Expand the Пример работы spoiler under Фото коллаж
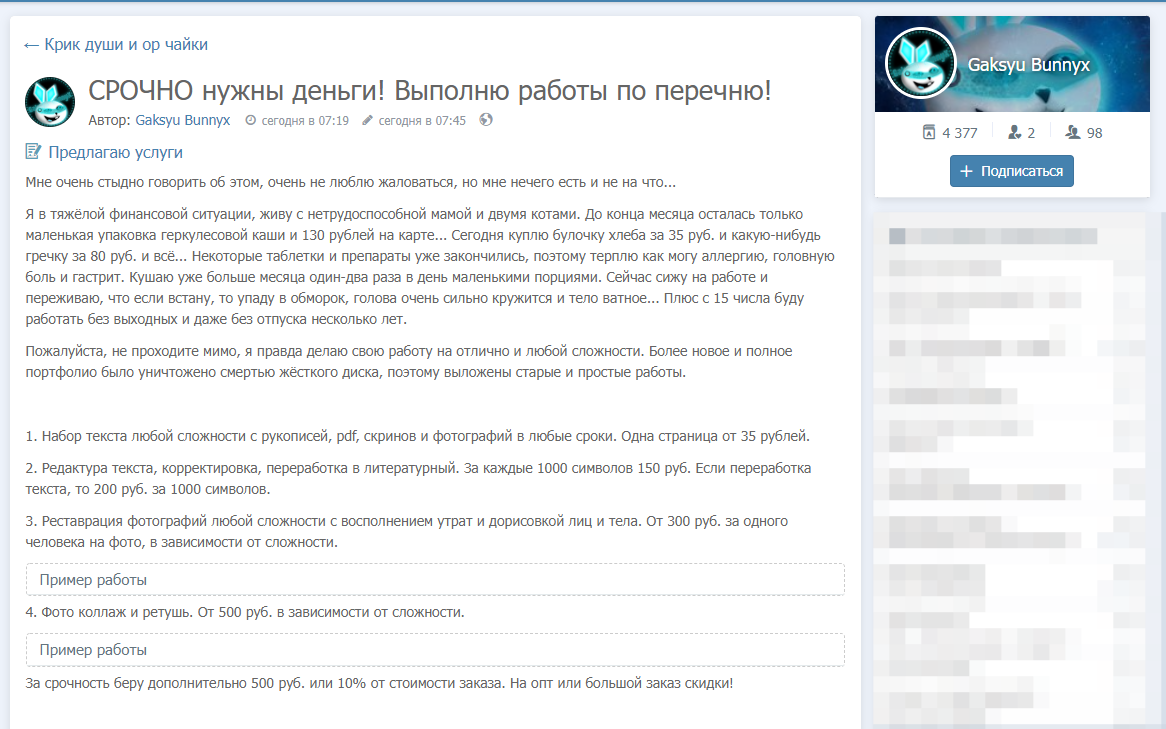 [435, 649]
